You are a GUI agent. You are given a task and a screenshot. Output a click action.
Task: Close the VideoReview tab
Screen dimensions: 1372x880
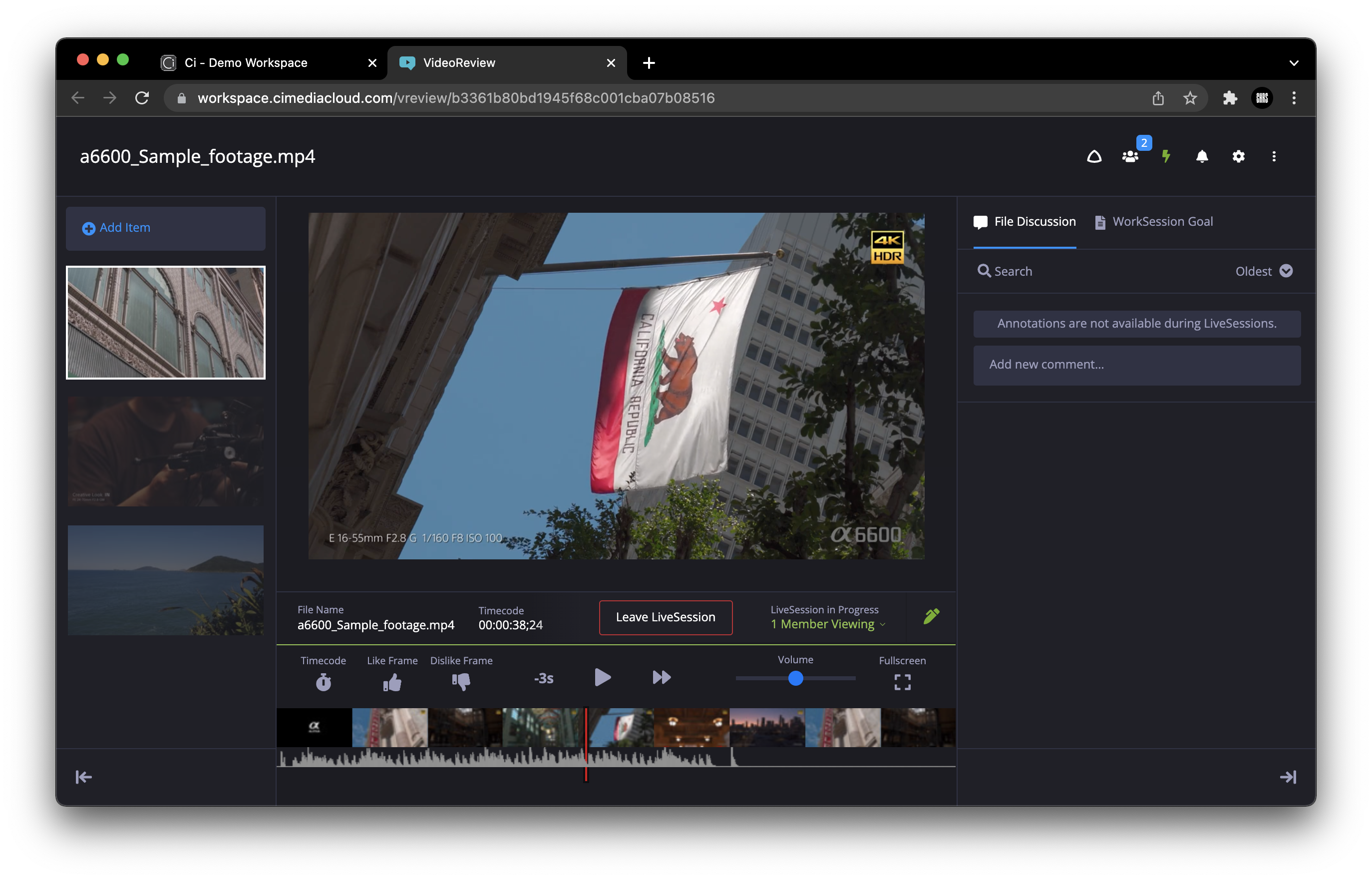coord(611,63)
